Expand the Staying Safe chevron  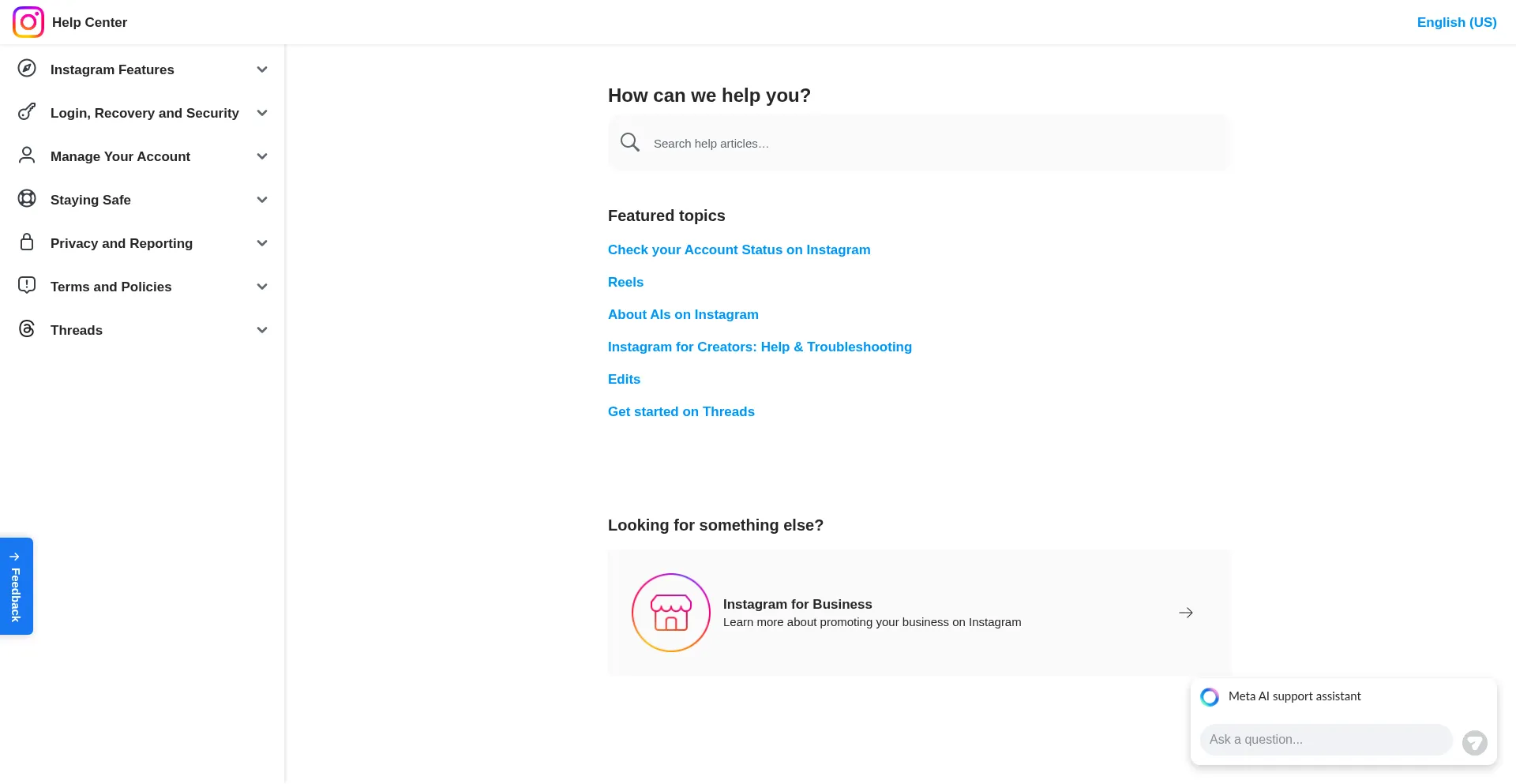click(x=262, y=200)
